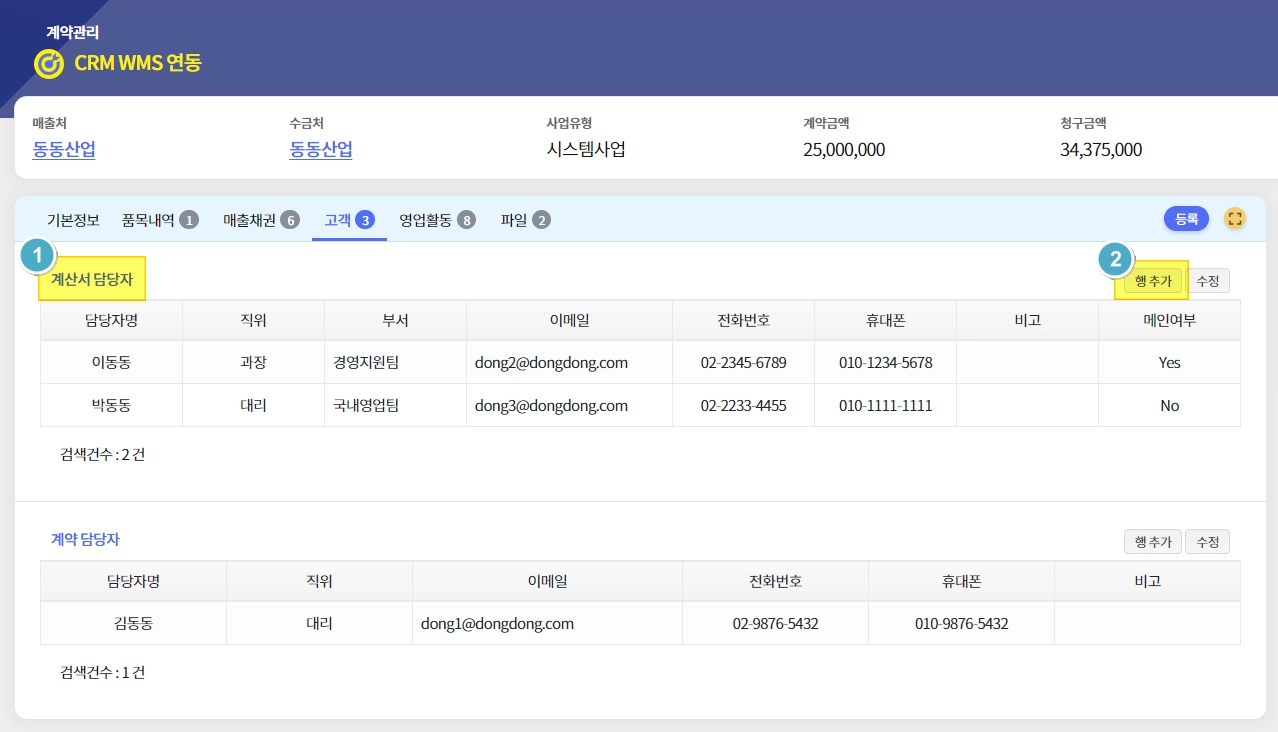
Task: Click the 과장 position cell
Action: pyautogui.click(x=253, y=362)
